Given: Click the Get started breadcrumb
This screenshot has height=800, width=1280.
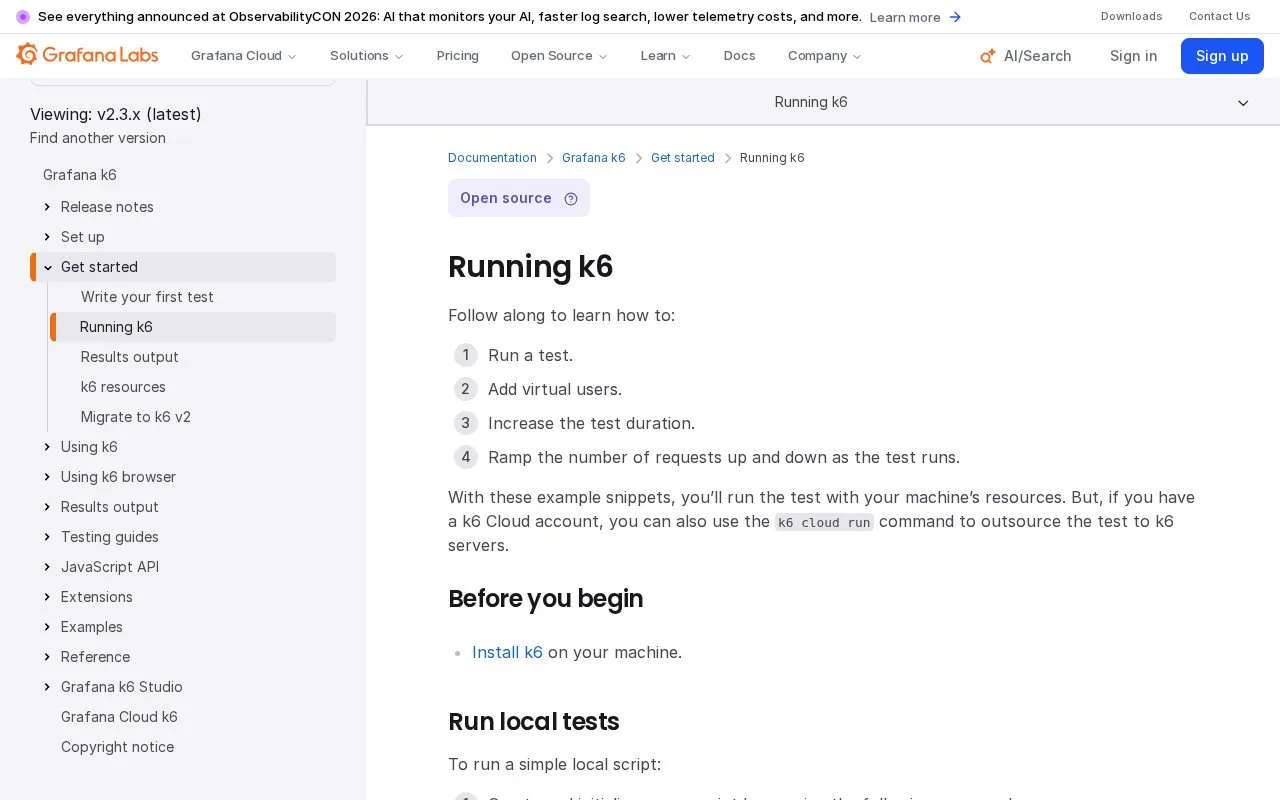Looking at the screenshot, I should (x=683, y=158).
